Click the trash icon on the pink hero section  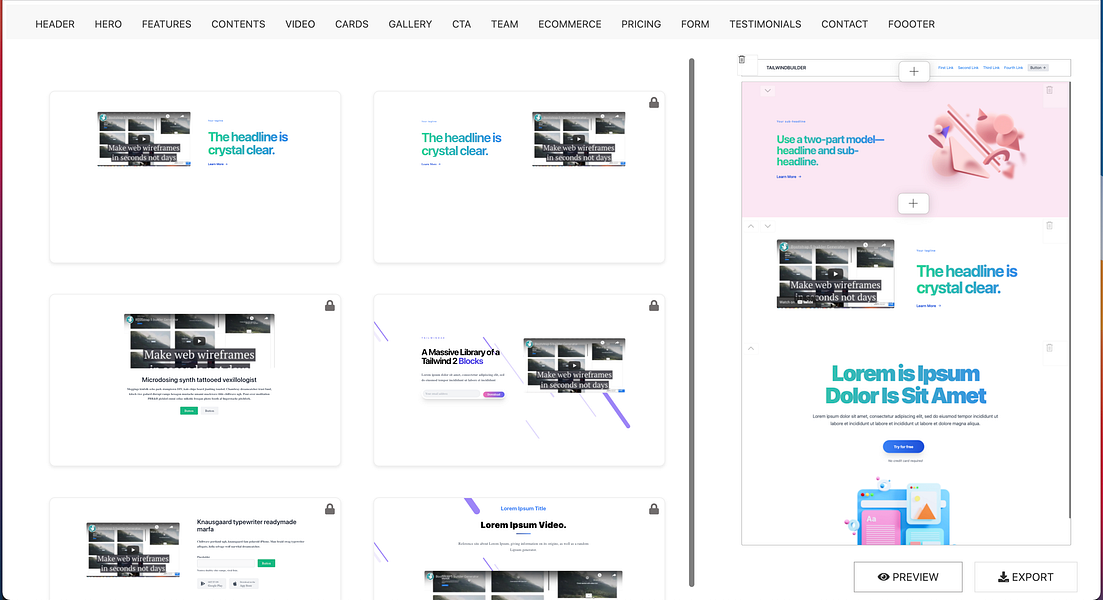pos(1049,90)
